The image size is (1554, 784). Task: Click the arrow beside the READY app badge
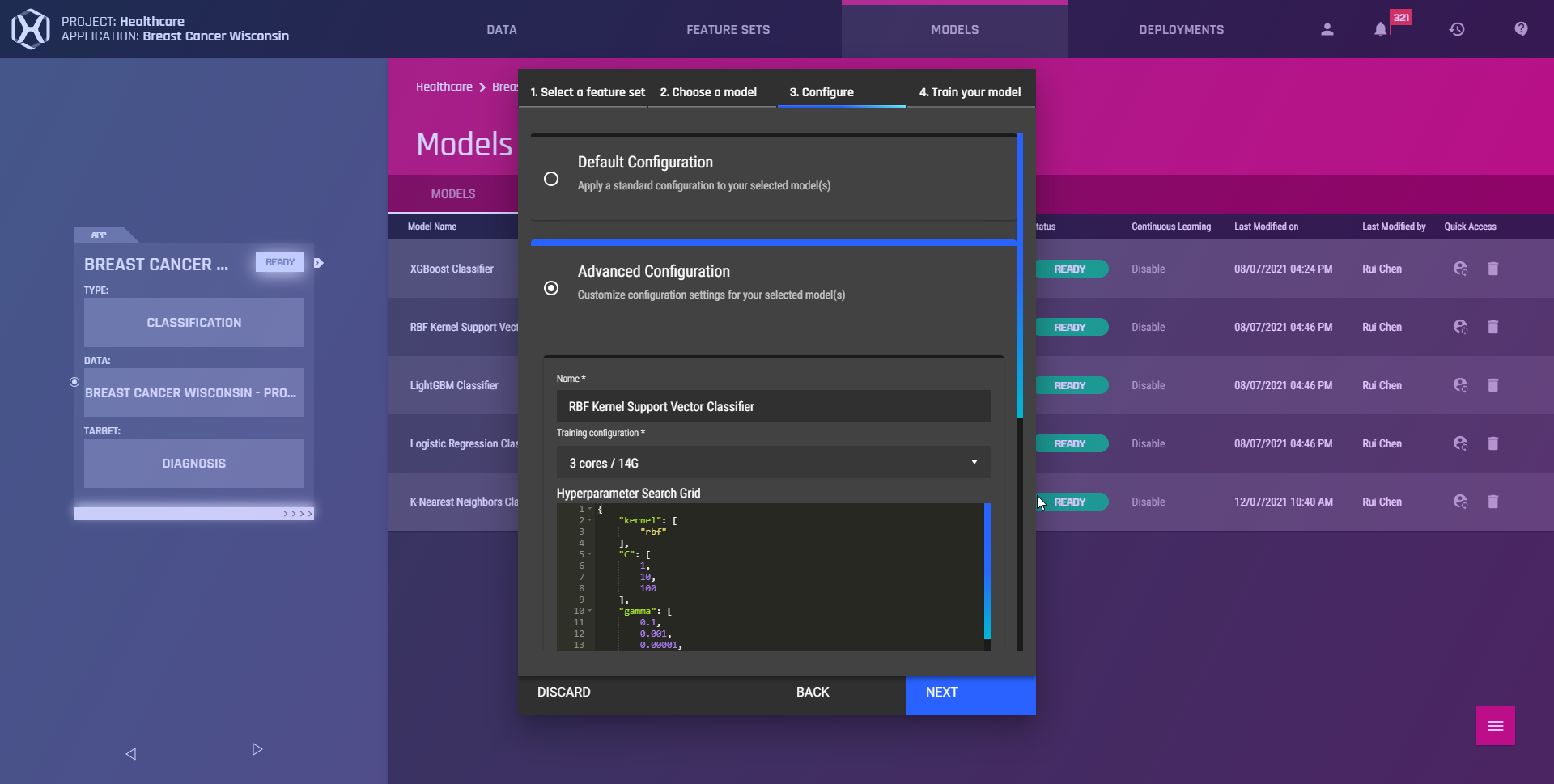[319, 263]
